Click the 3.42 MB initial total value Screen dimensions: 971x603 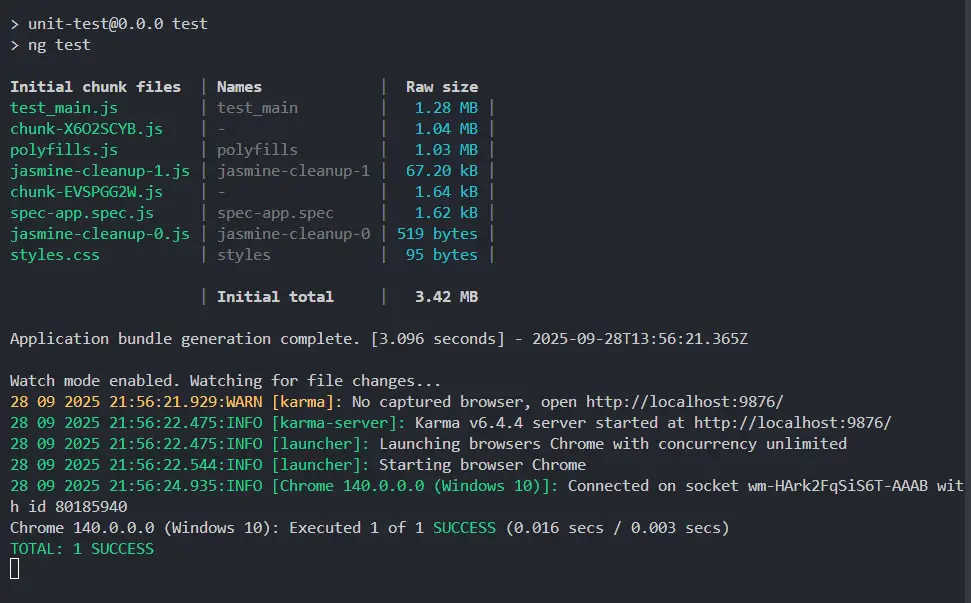tap(446, 297)
